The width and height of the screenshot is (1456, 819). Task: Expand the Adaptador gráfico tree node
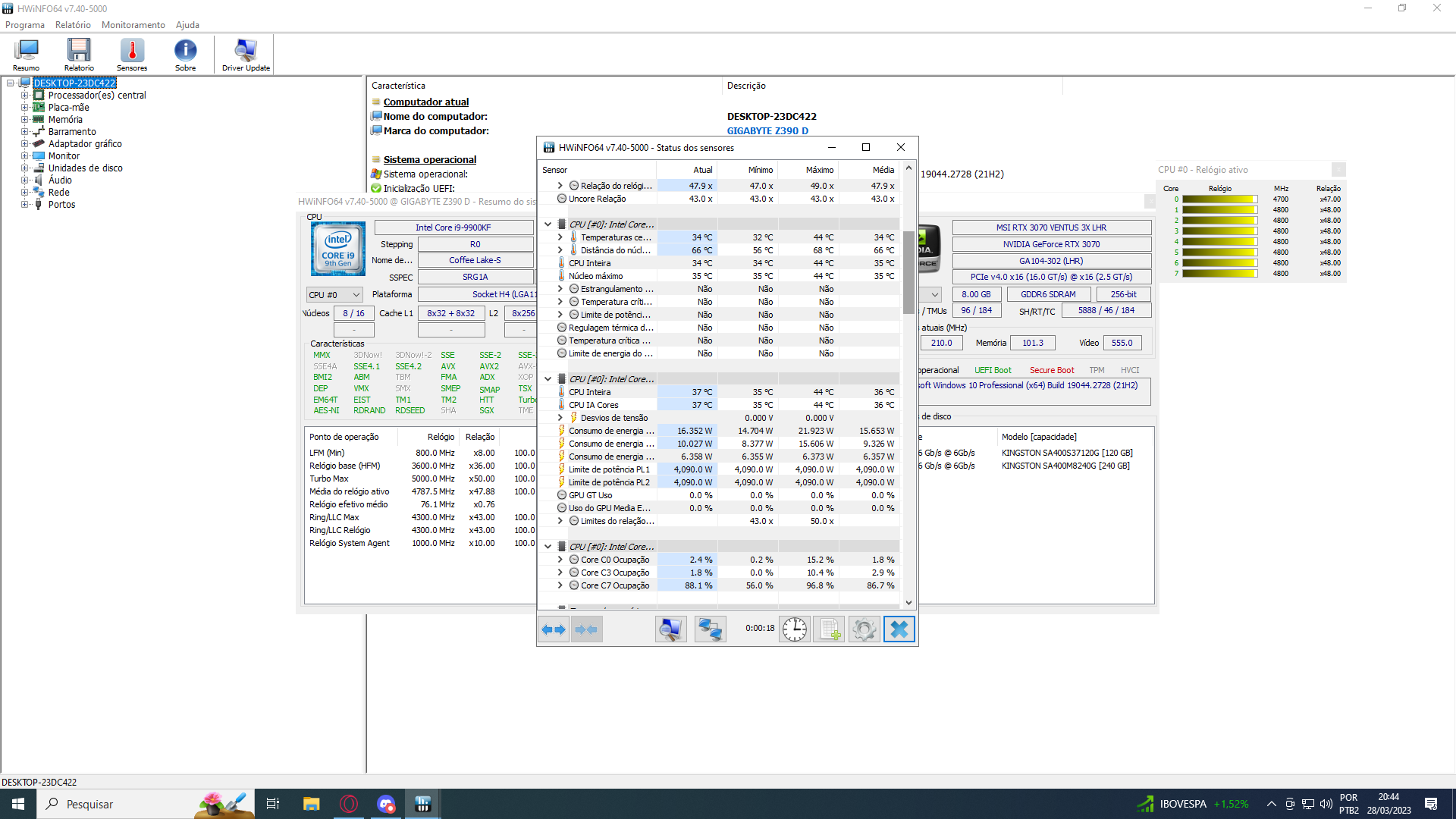coord(25,144)
